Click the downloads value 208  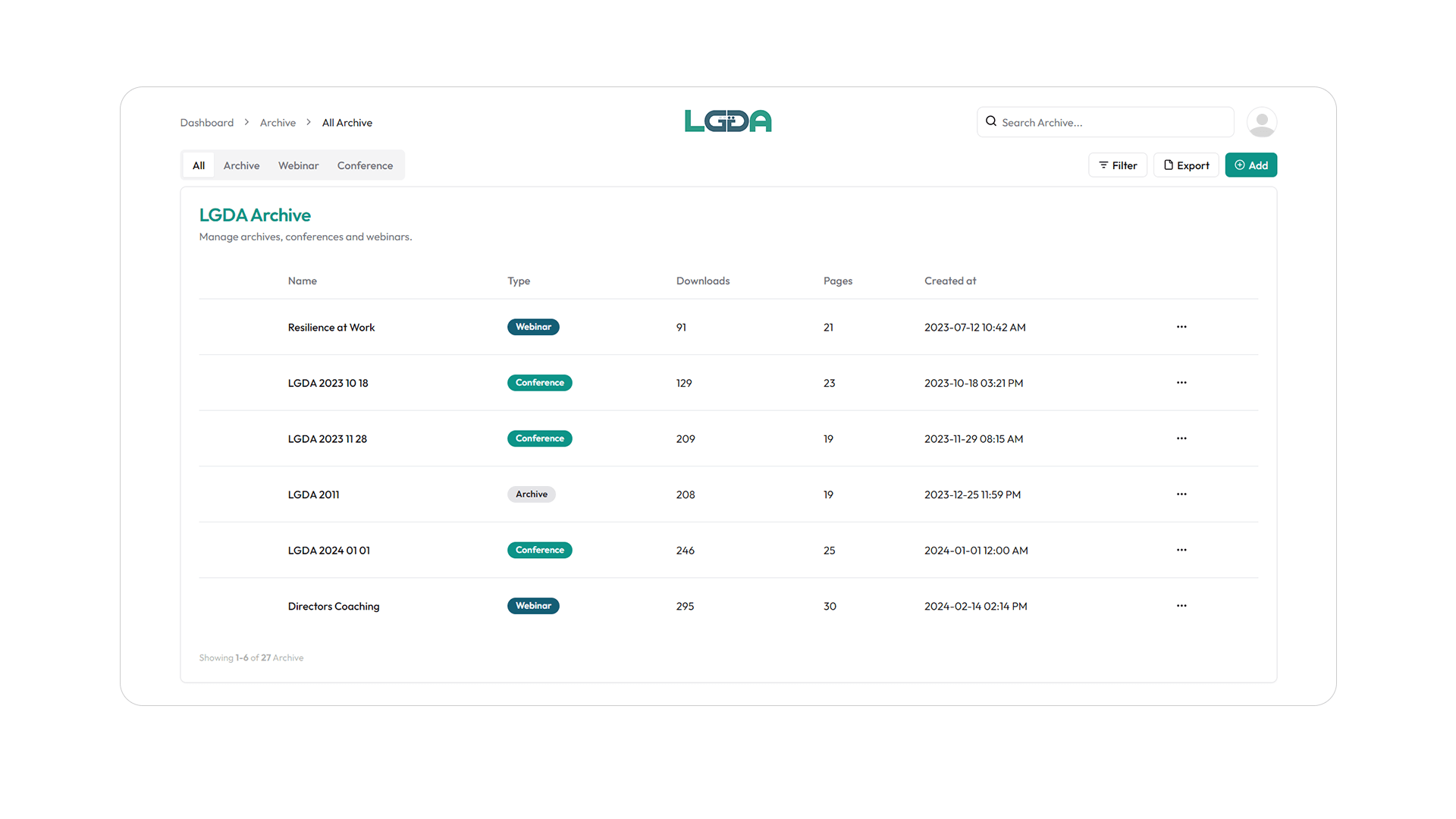click(686, 494)
